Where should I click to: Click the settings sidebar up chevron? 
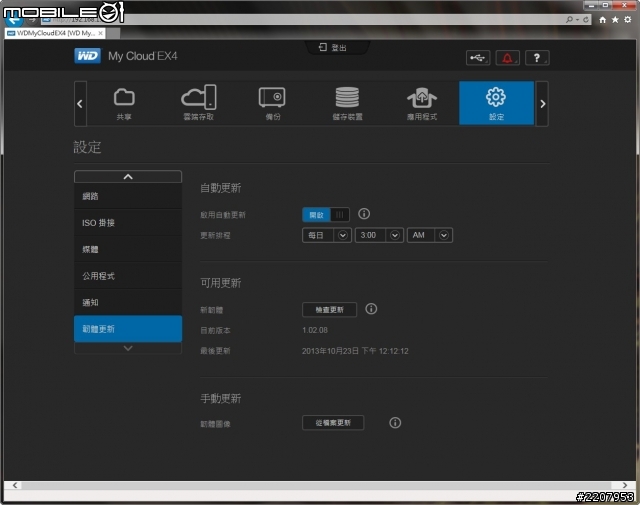[128, 176]
